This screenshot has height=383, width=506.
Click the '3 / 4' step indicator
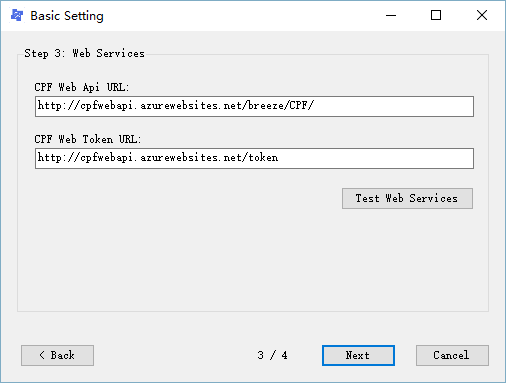point(272,355)
